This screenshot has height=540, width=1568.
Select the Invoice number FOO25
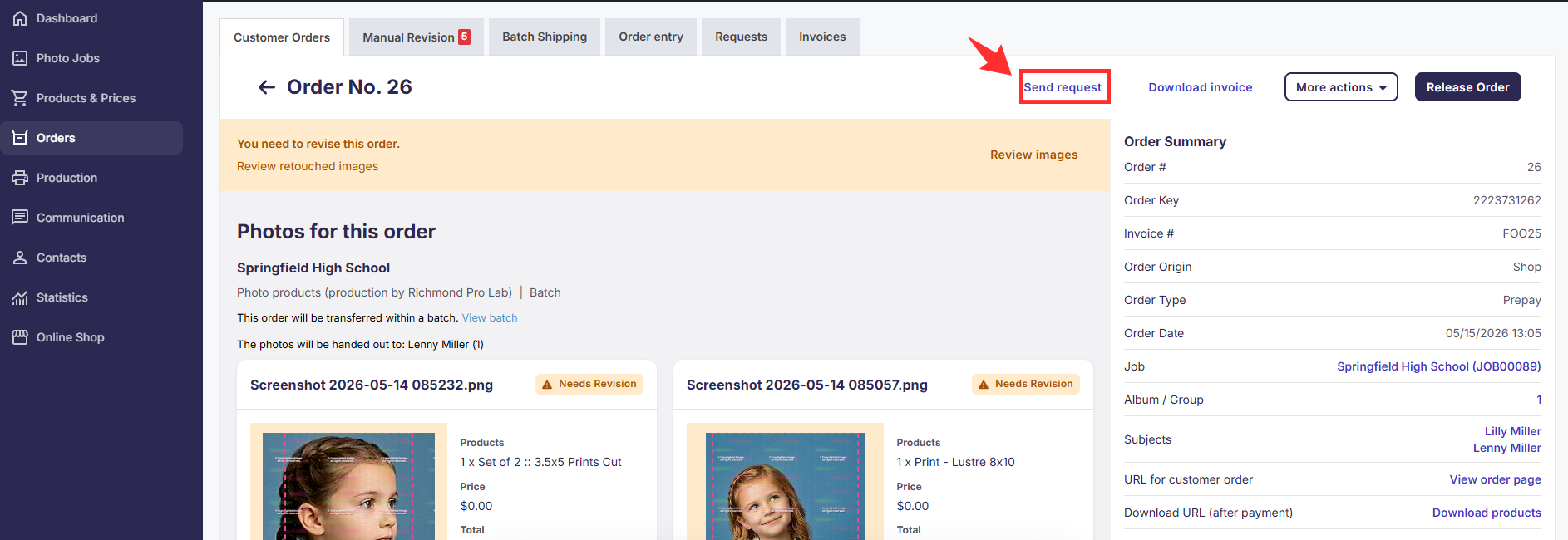[x=1521, y=233]
